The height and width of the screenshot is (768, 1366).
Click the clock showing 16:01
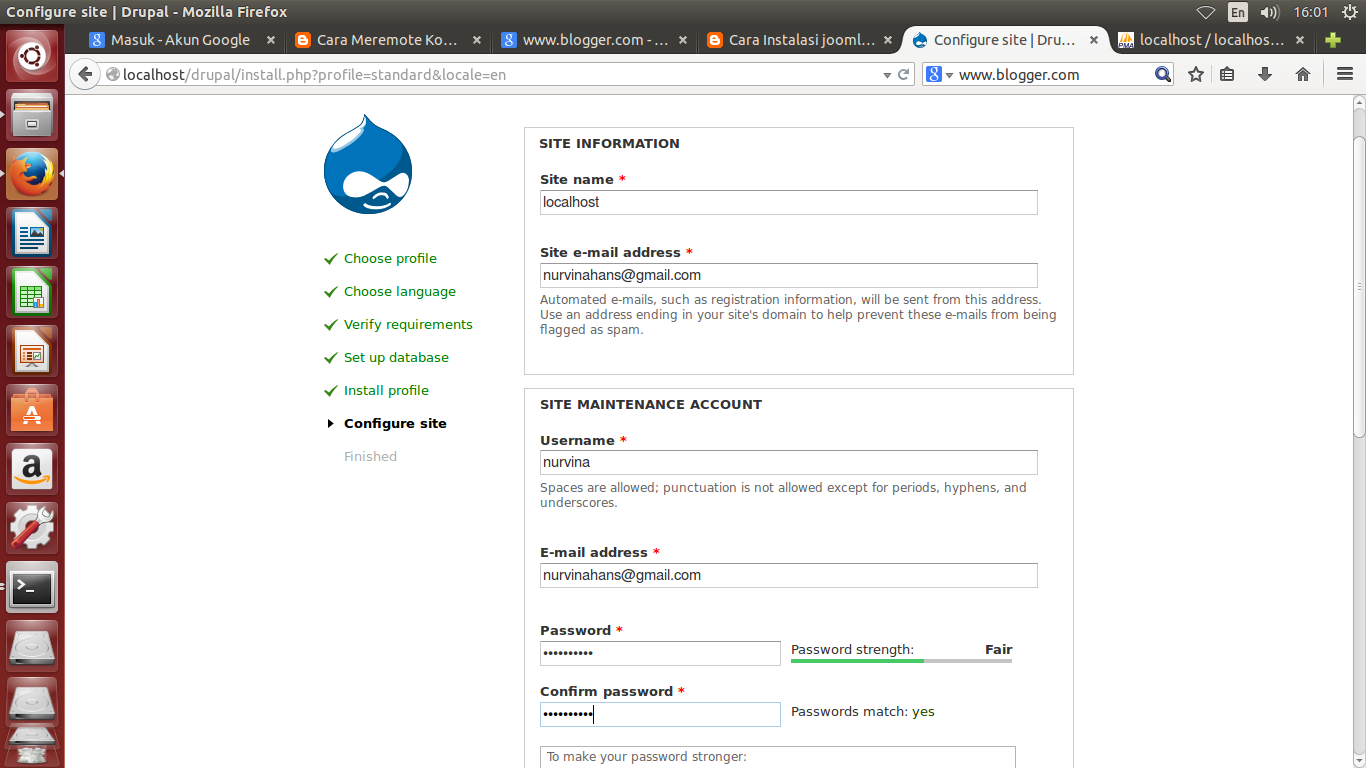(x=1310, y=12)
